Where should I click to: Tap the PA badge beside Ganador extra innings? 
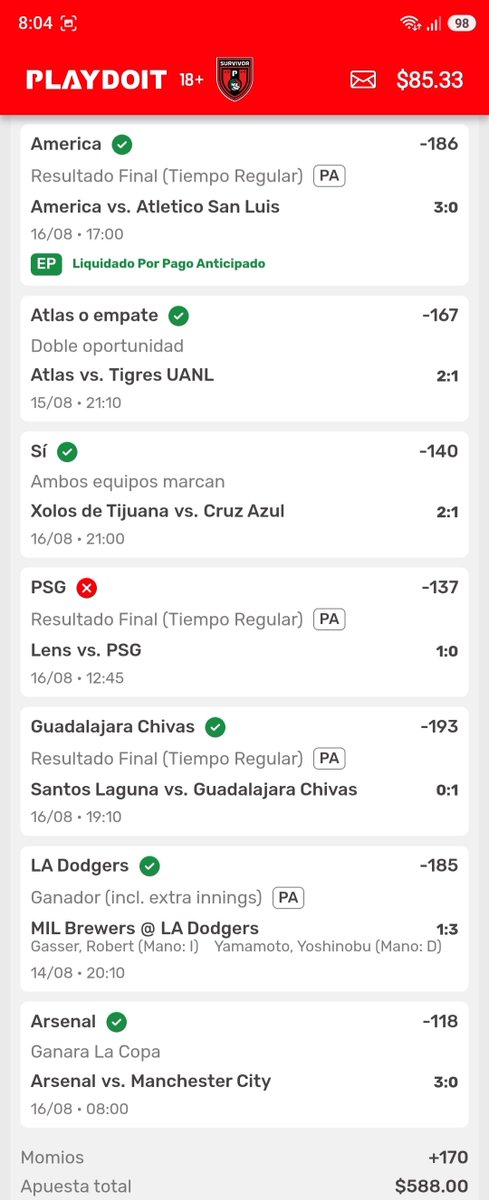coord(288,898)
